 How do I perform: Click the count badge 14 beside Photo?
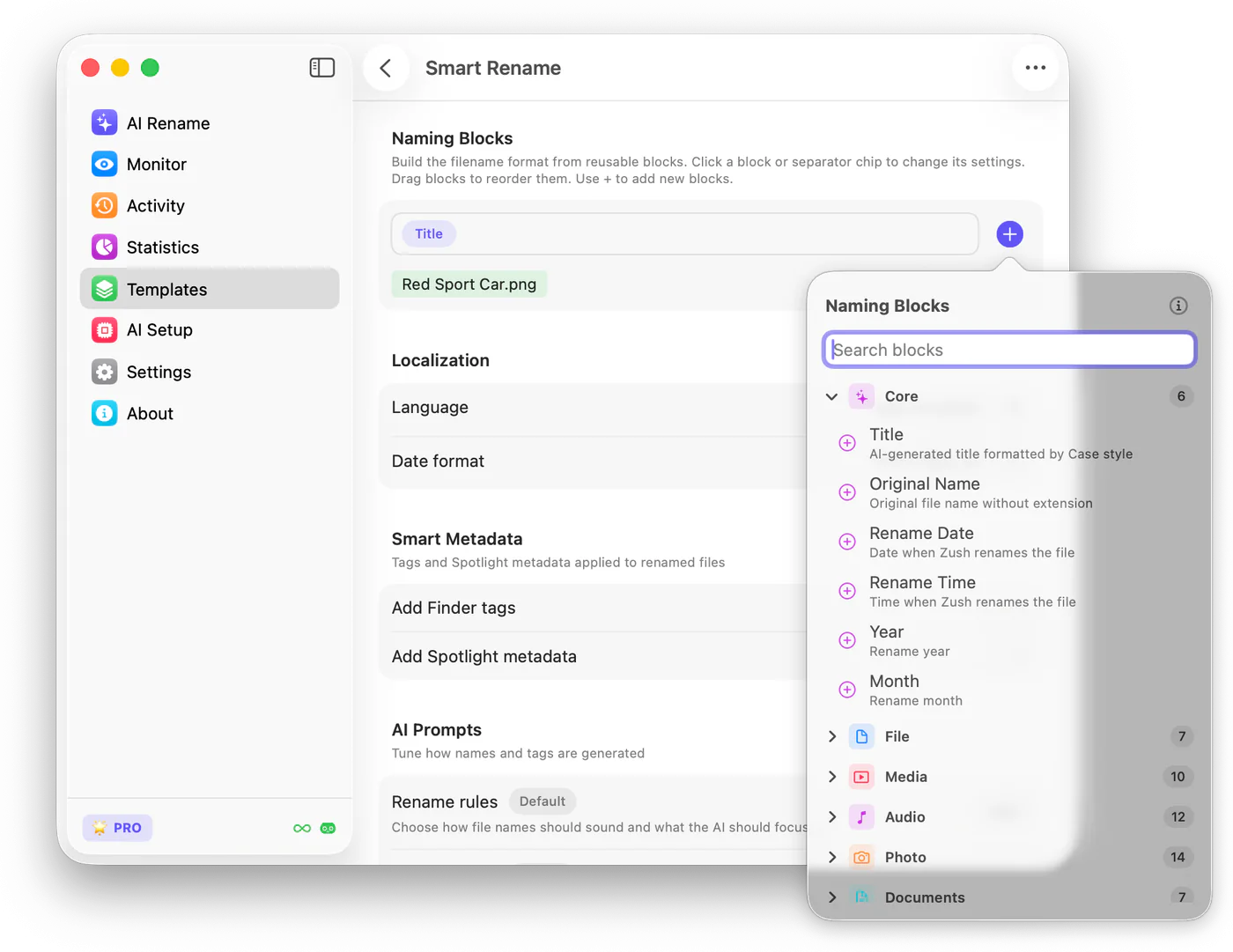[1178, 857]
